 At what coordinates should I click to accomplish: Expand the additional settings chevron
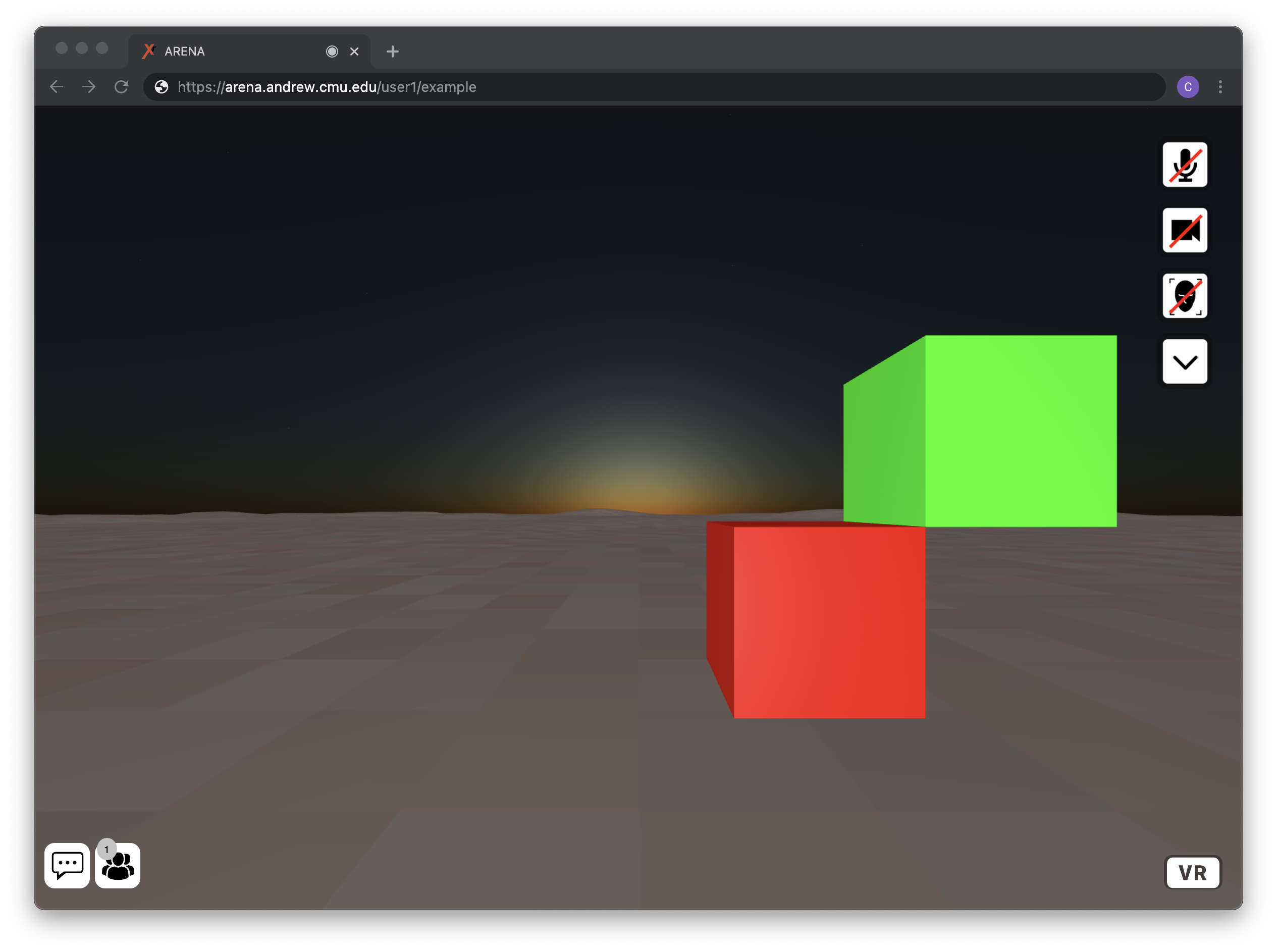point(1184,362)
